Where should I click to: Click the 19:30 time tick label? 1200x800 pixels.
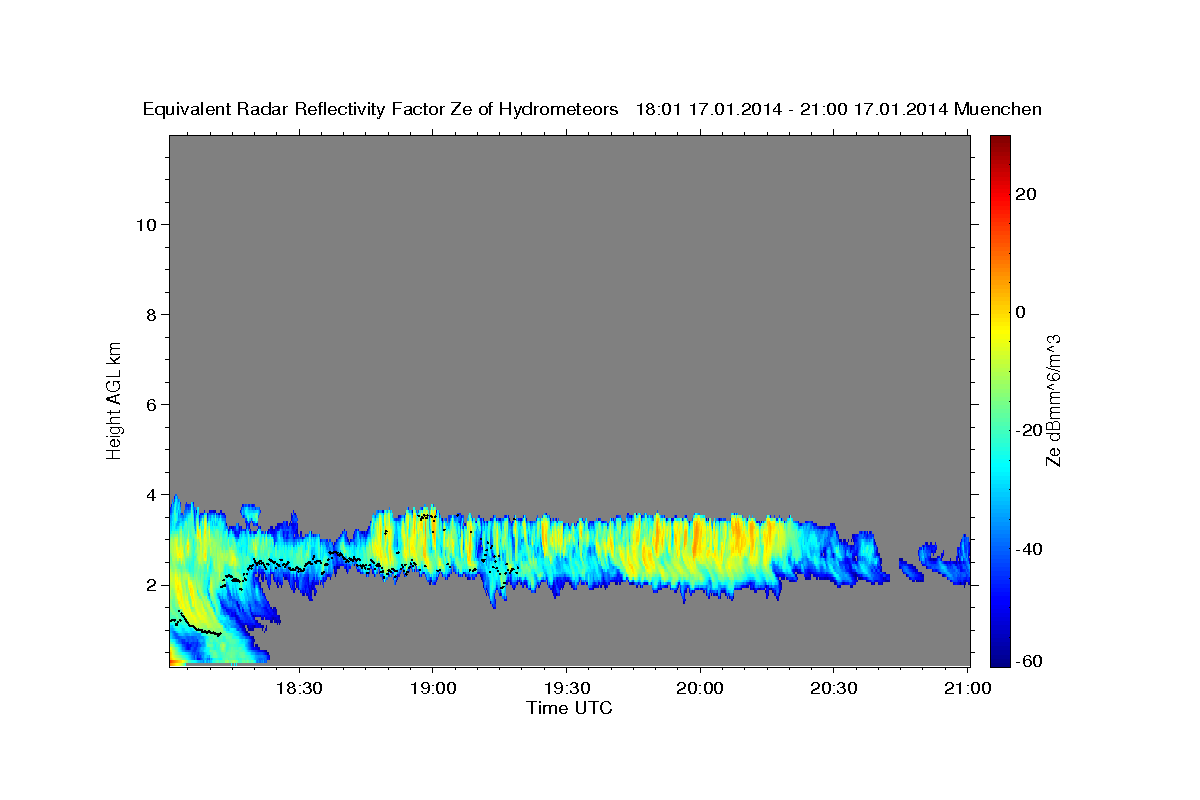coord(566,689)
